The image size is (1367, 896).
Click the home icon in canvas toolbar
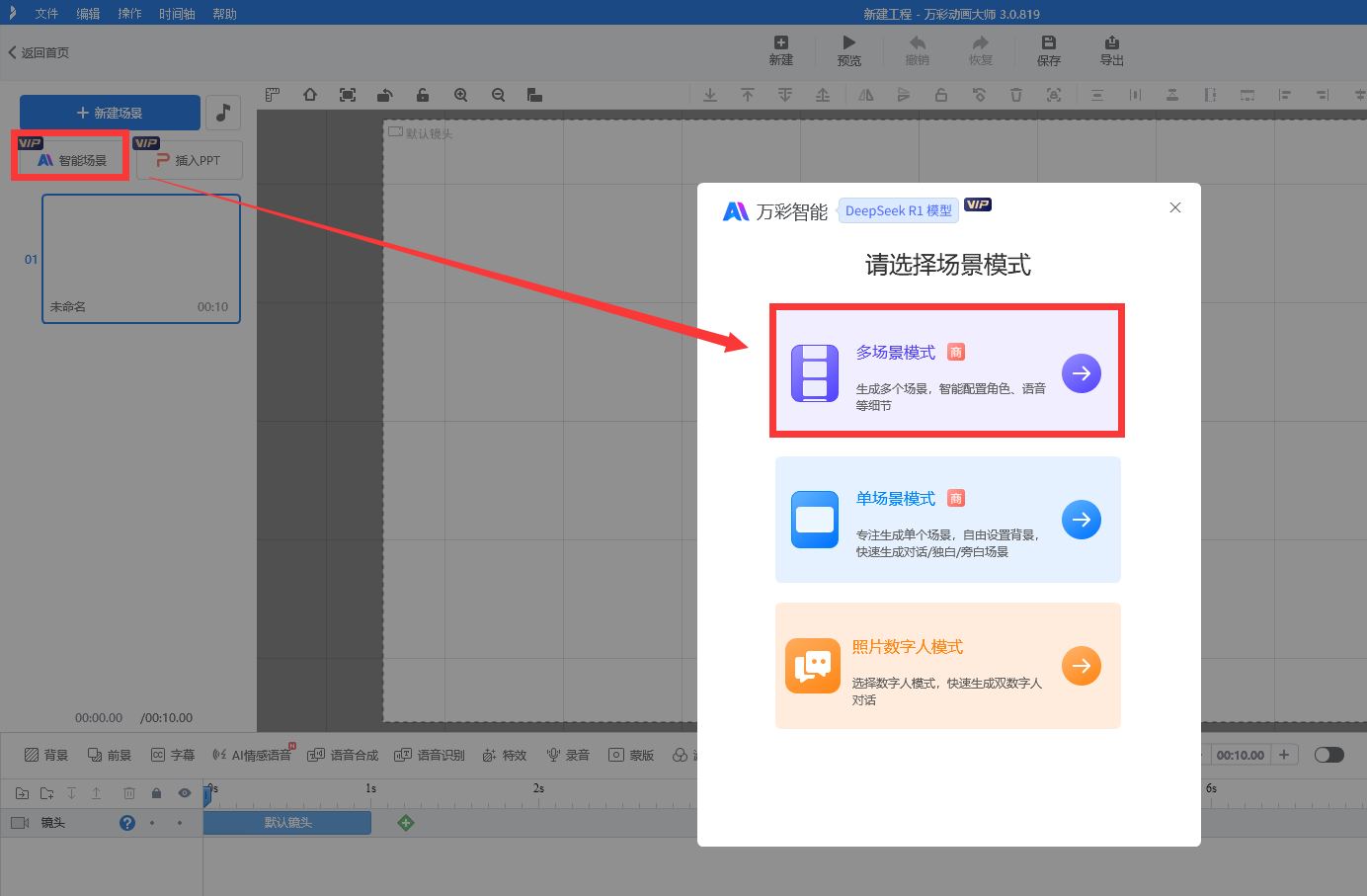click(x=310, y=95)
